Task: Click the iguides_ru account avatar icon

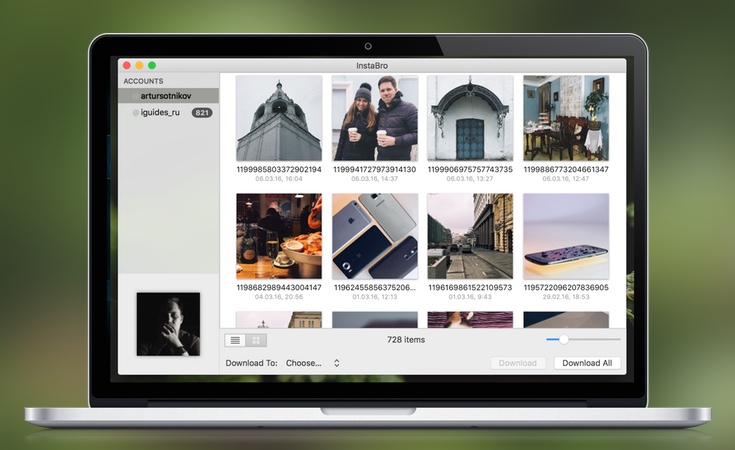Action: point(135,113)
